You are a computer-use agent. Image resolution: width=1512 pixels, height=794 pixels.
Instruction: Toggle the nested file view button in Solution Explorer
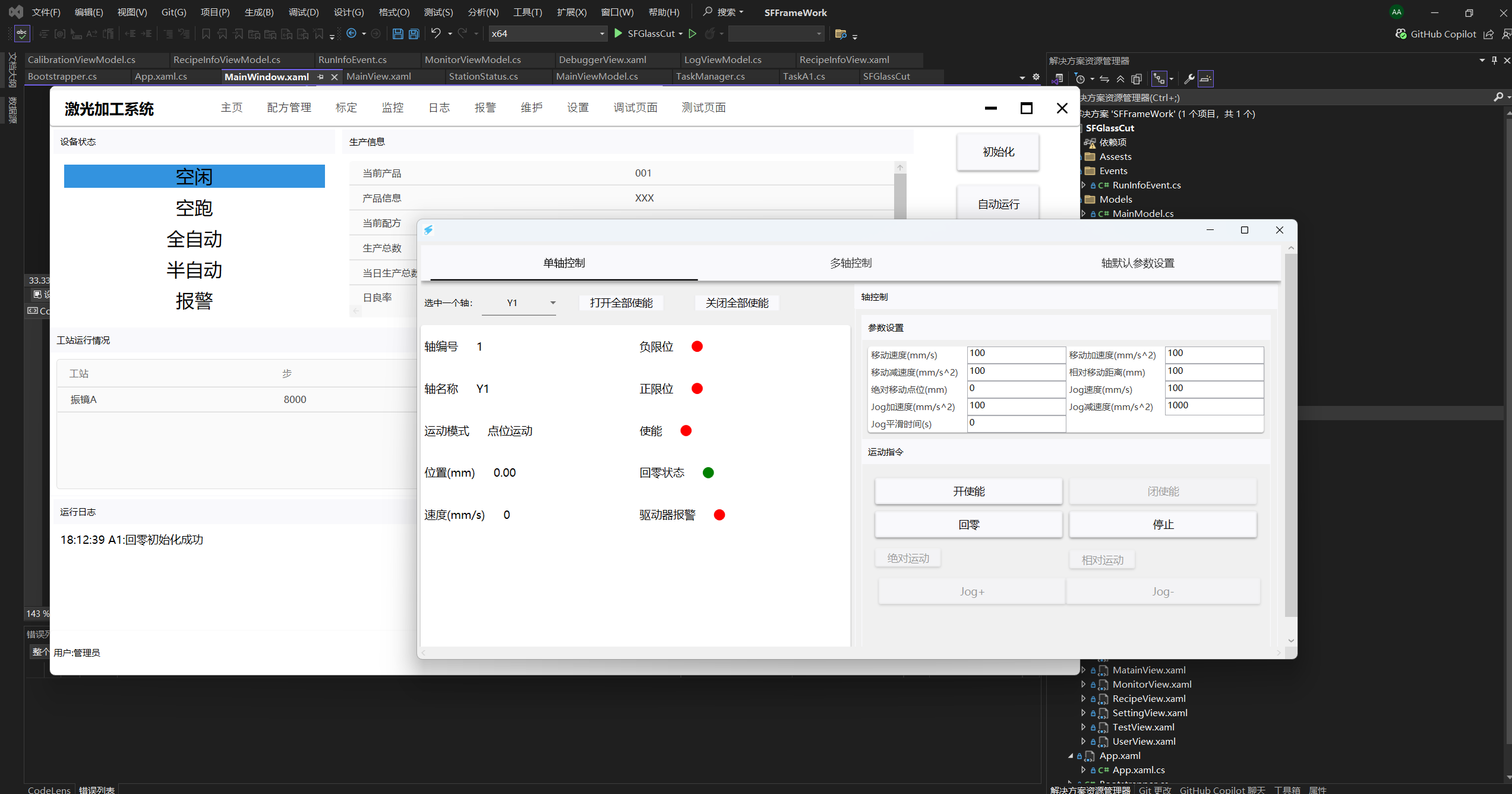coord(1159,78)
